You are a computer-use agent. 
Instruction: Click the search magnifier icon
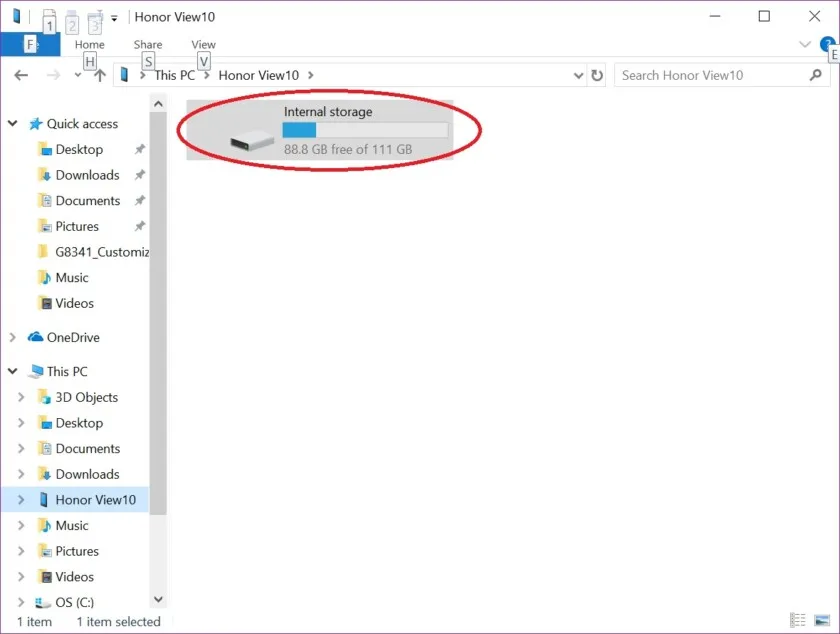pos(816,75)
